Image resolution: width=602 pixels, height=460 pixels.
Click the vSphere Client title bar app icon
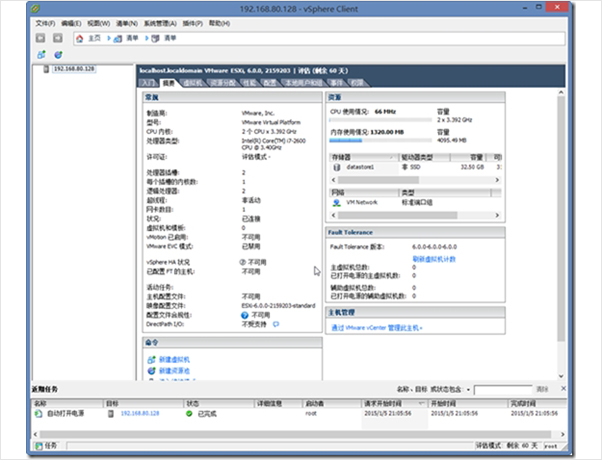[x=35, y=8]
